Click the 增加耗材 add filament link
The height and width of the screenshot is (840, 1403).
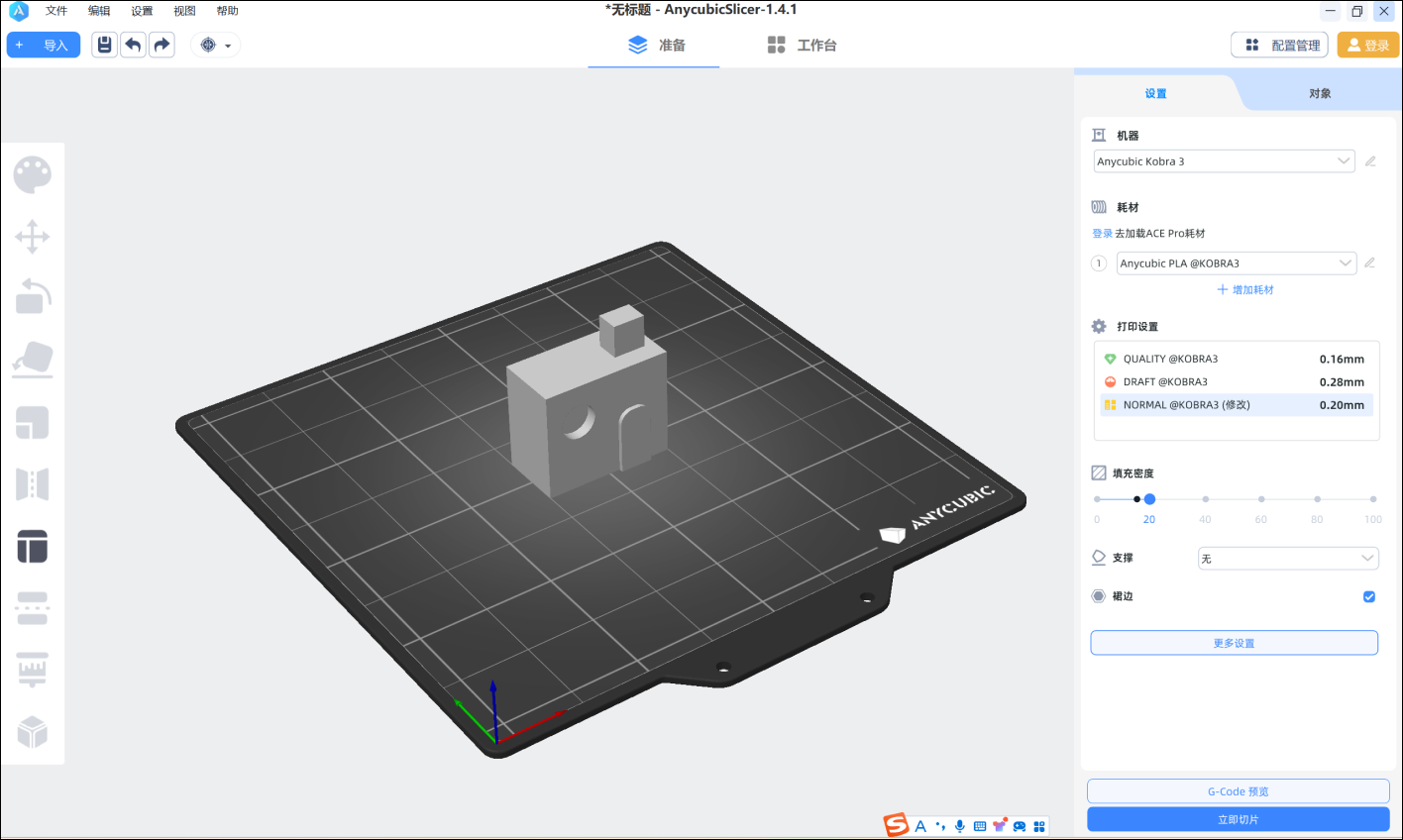1245,289
